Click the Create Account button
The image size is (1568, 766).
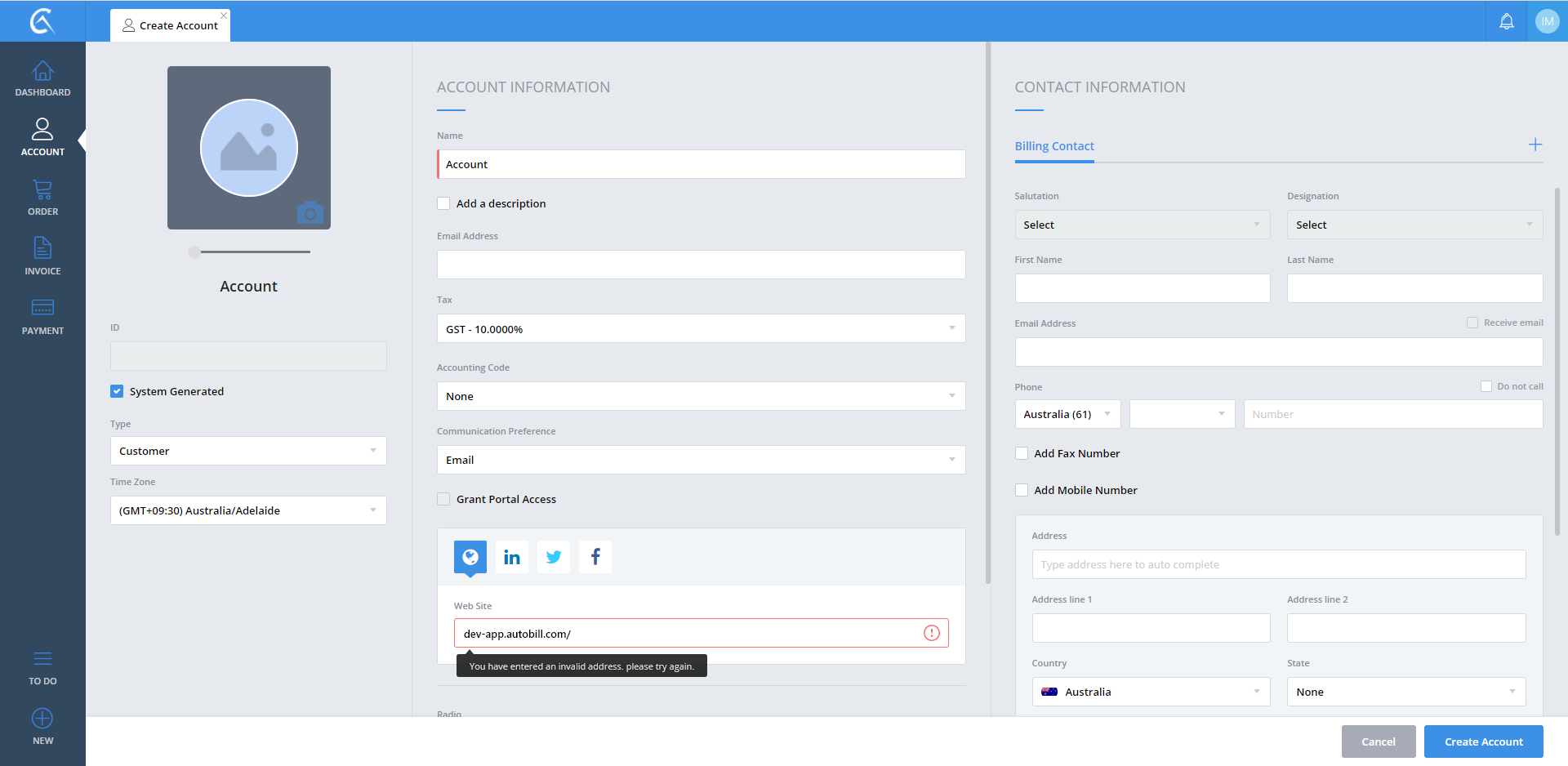click(1483, 742)
